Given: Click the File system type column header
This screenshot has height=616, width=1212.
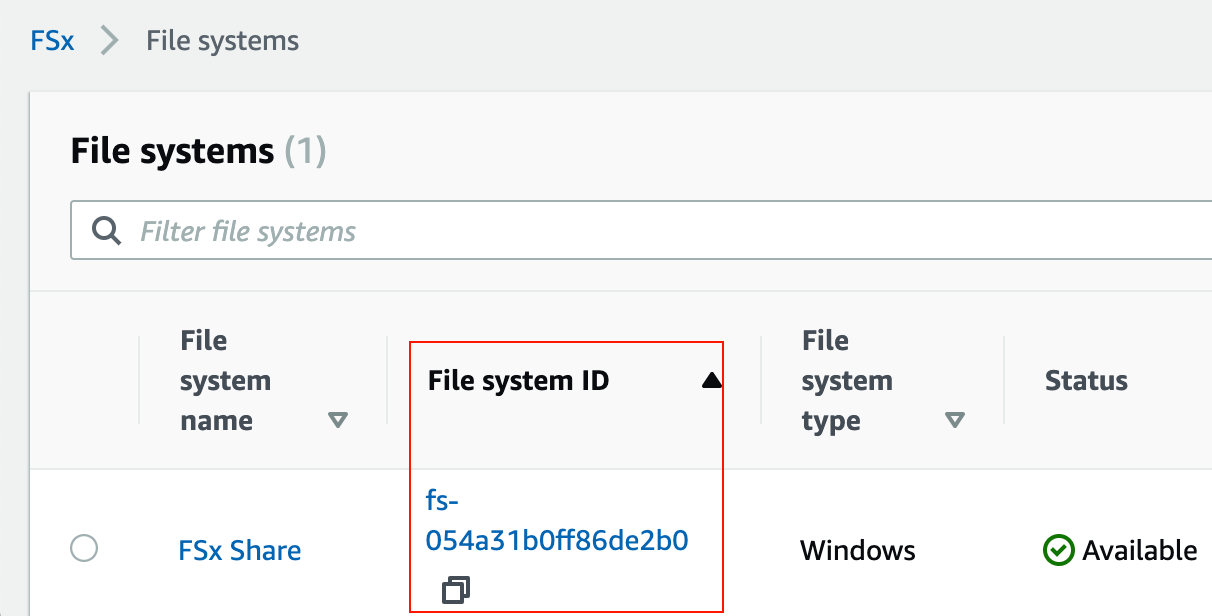Looking at the screenshot, I should 847,381.
